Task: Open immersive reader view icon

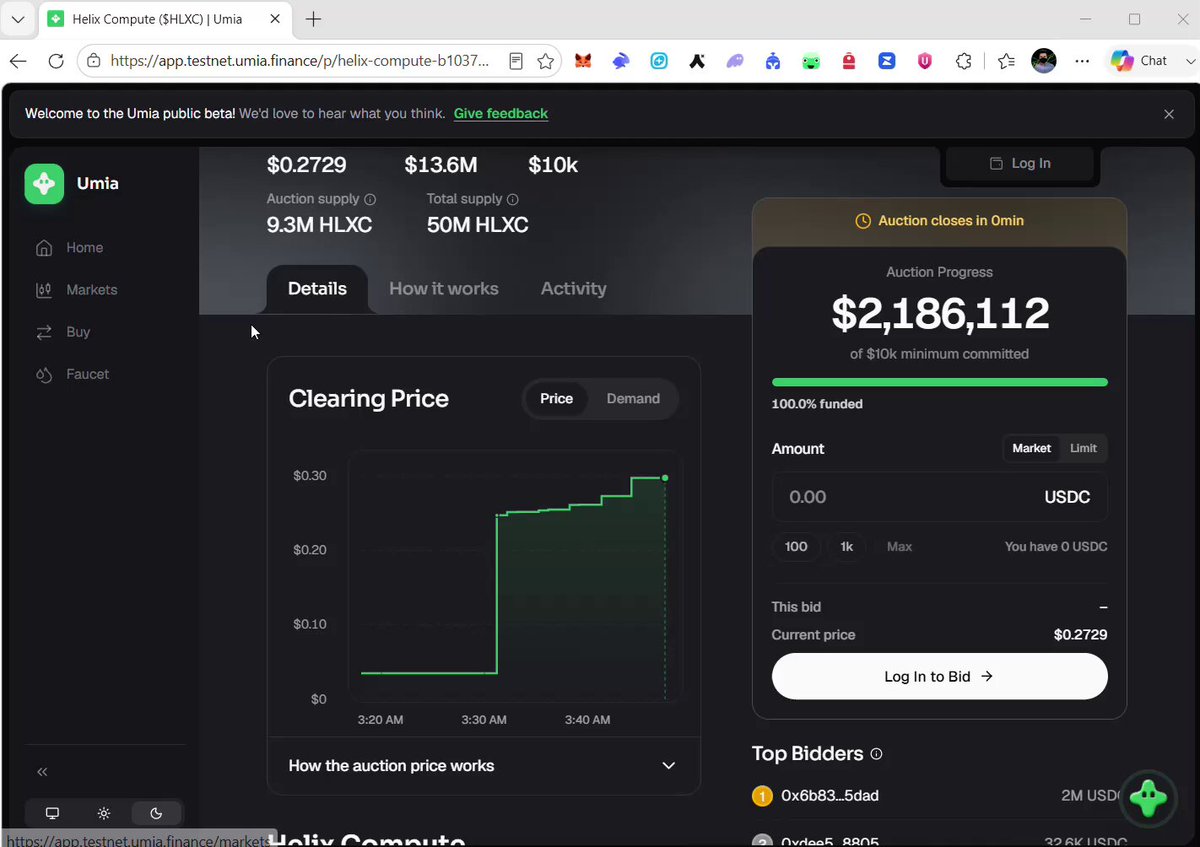Action: point(515,61)
